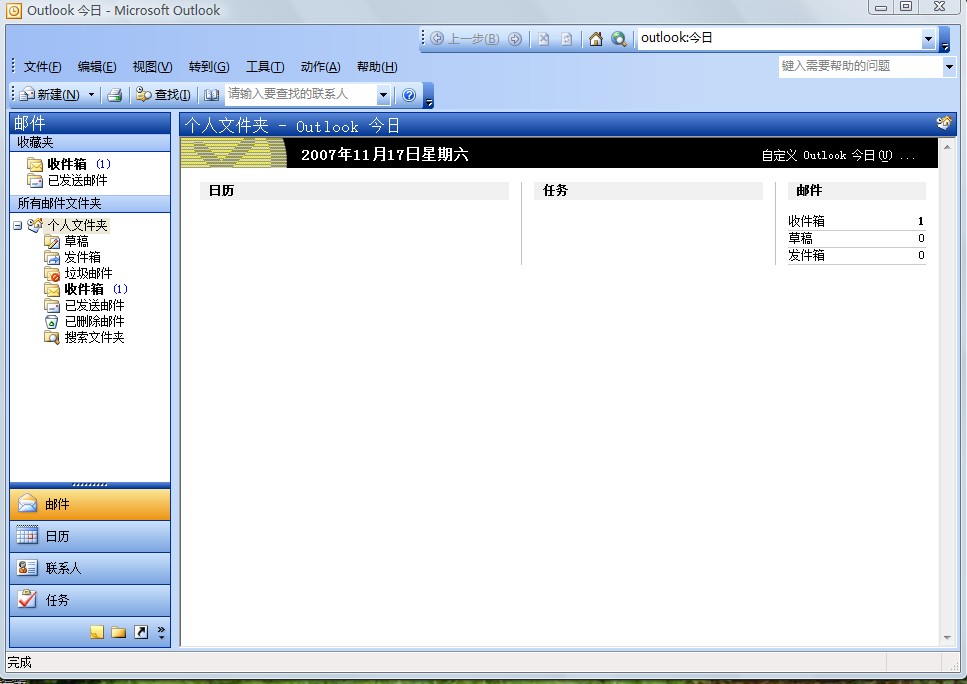Open the 垃圾邮件 folder
Viewport: 967px width, 684px height.
click(78, 273)
